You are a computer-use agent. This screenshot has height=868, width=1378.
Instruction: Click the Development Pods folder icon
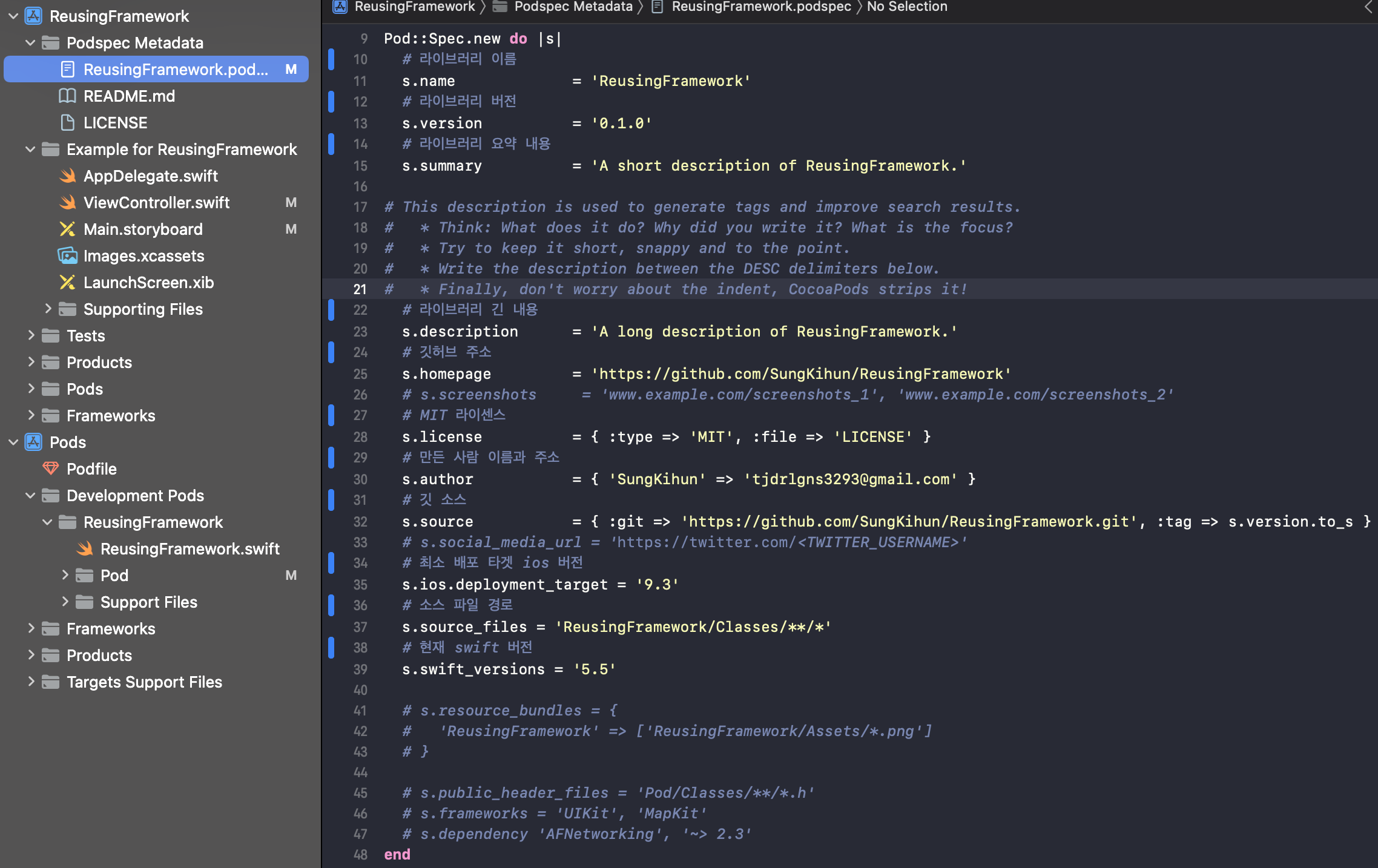pyautogui.click(x=50, y=496)
